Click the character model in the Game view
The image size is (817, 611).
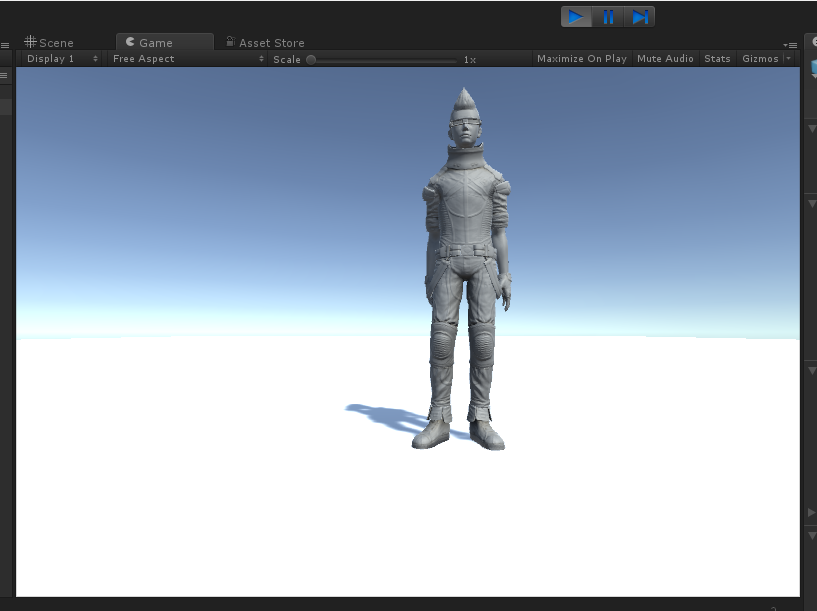point(465,269)
